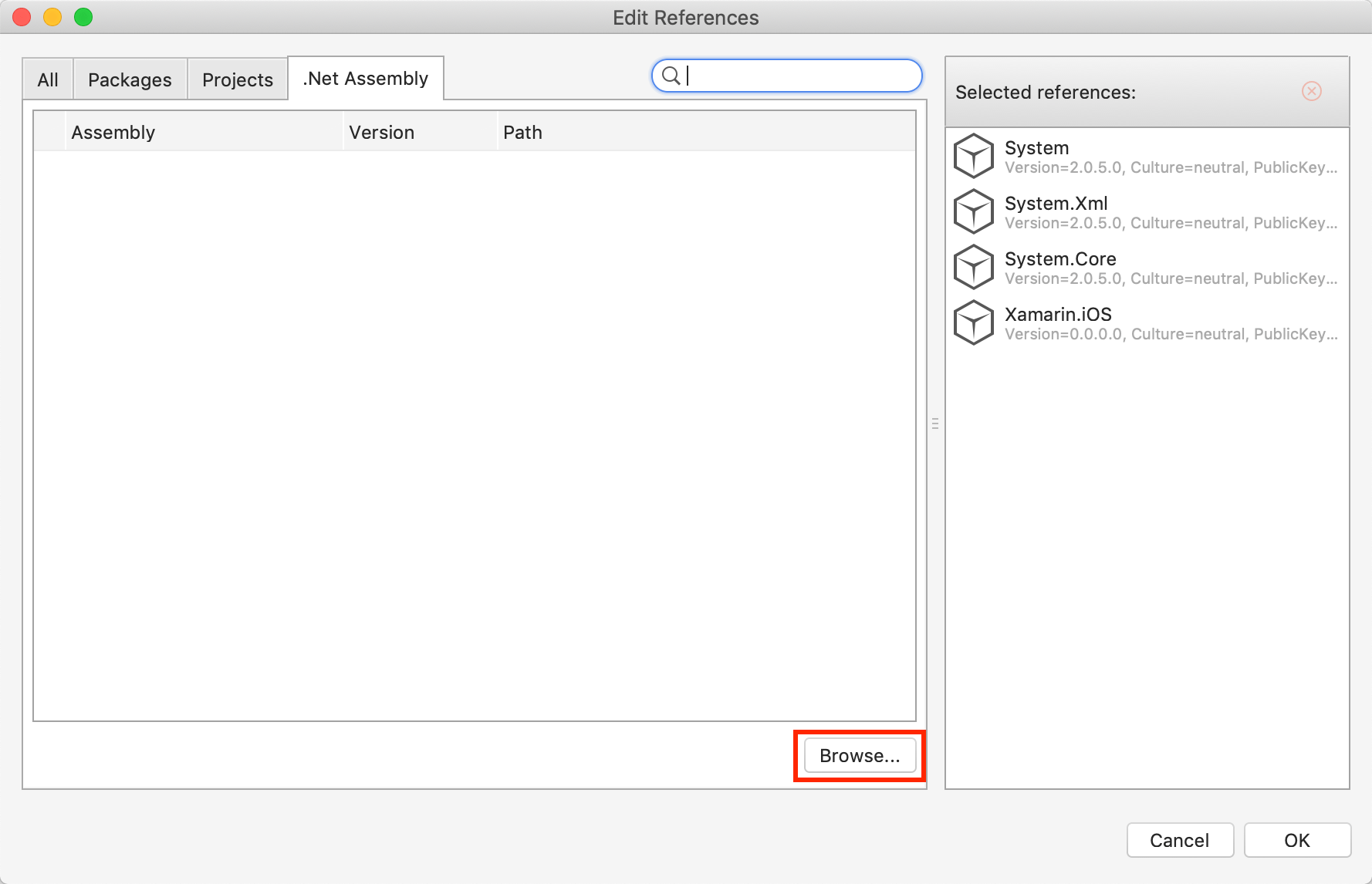This screenshot has width=1372, height=884.
Task: Open the Packages tab
Action: point(130,79)
